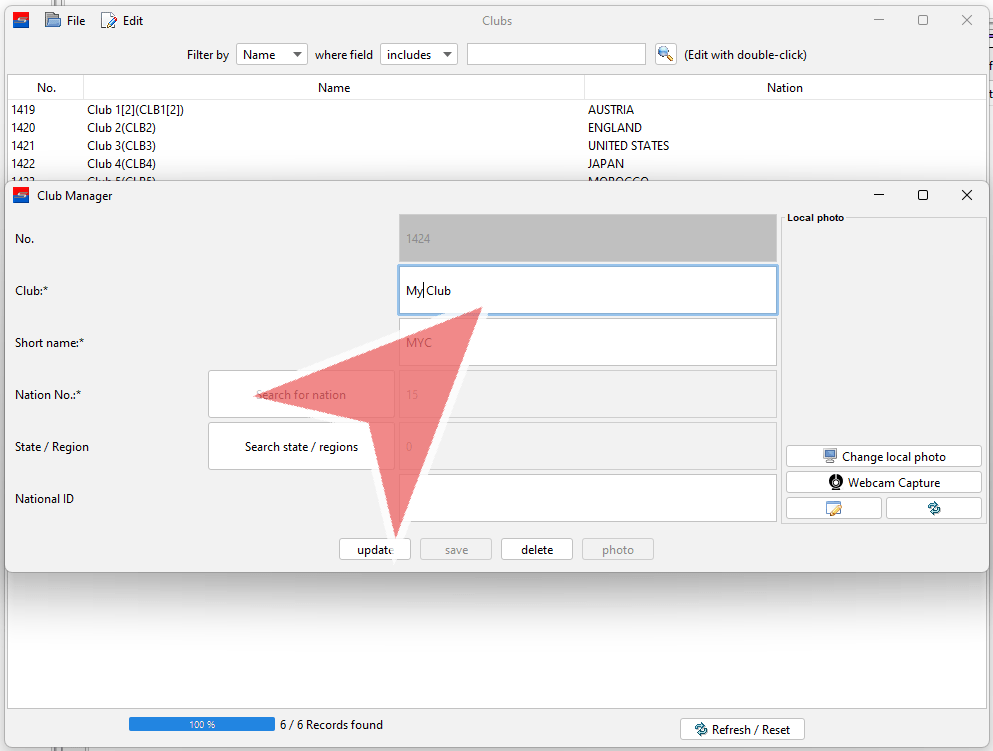Click the Search state / regions button
This screenshot has height=751, width=993.
301,447
